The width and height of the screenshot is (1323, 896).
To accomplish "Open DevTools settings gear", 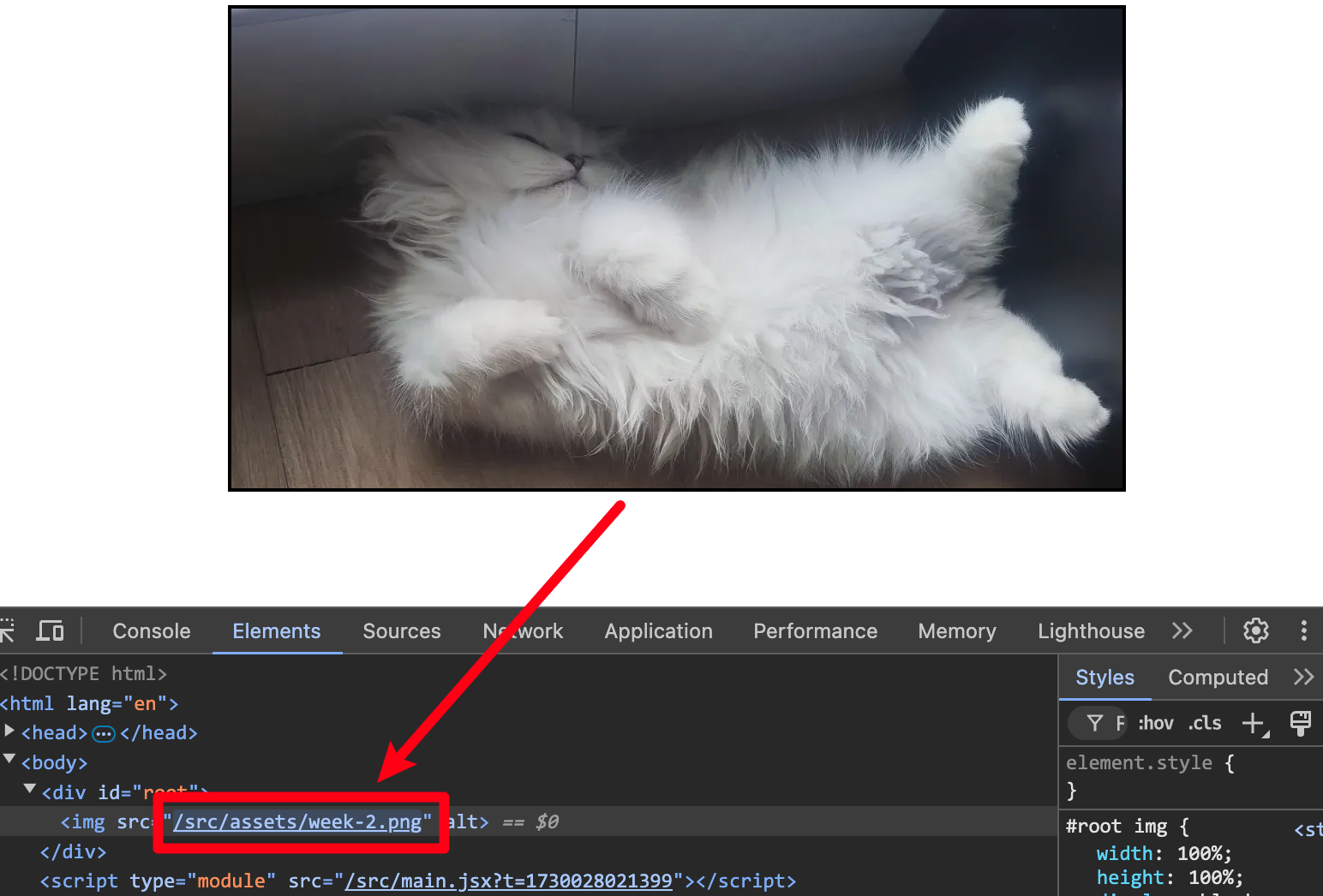I will coord(1256,631).
